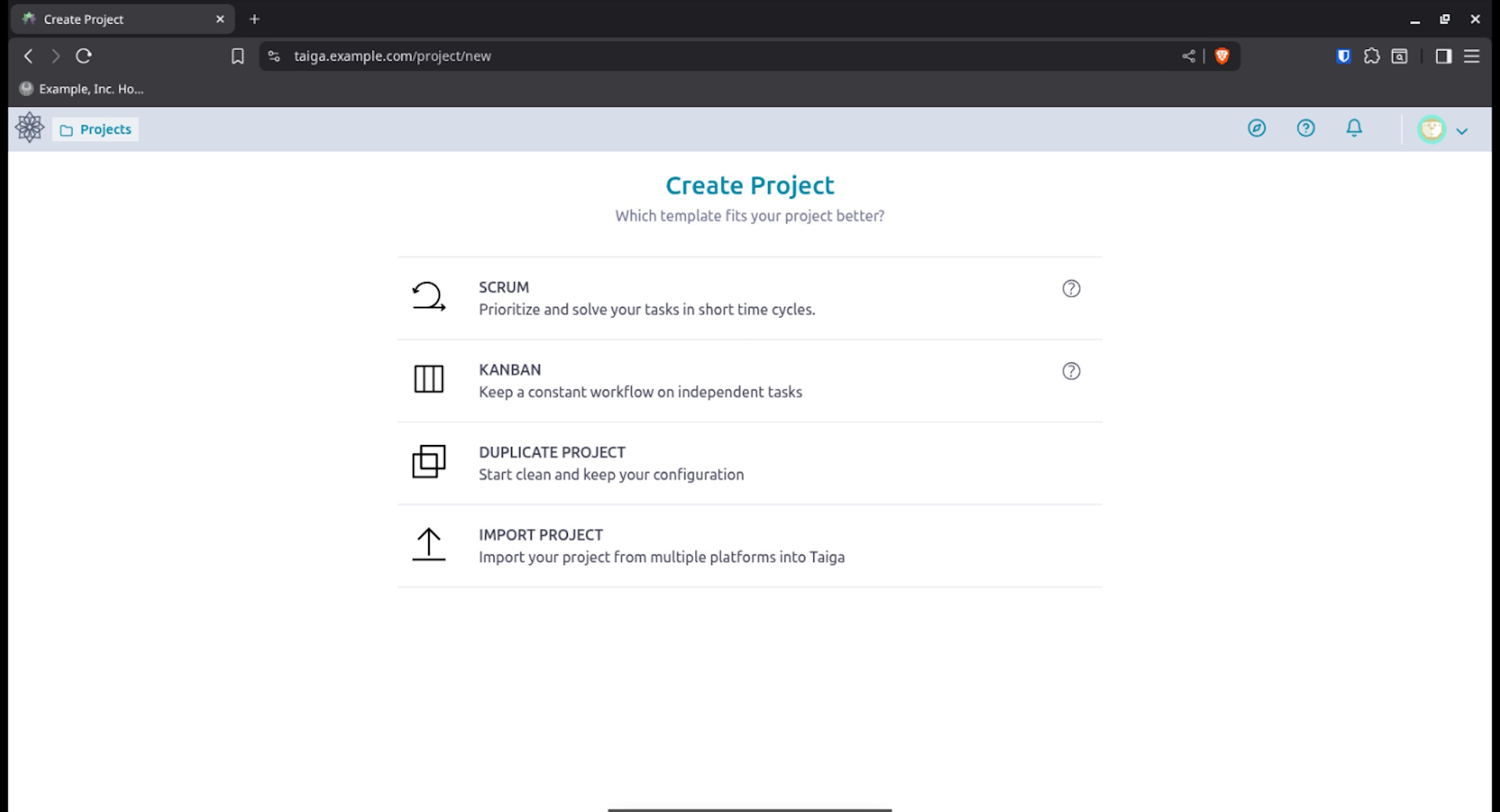
Task: Click the Import upload arrow icon
Action: [x=428, y=544]
